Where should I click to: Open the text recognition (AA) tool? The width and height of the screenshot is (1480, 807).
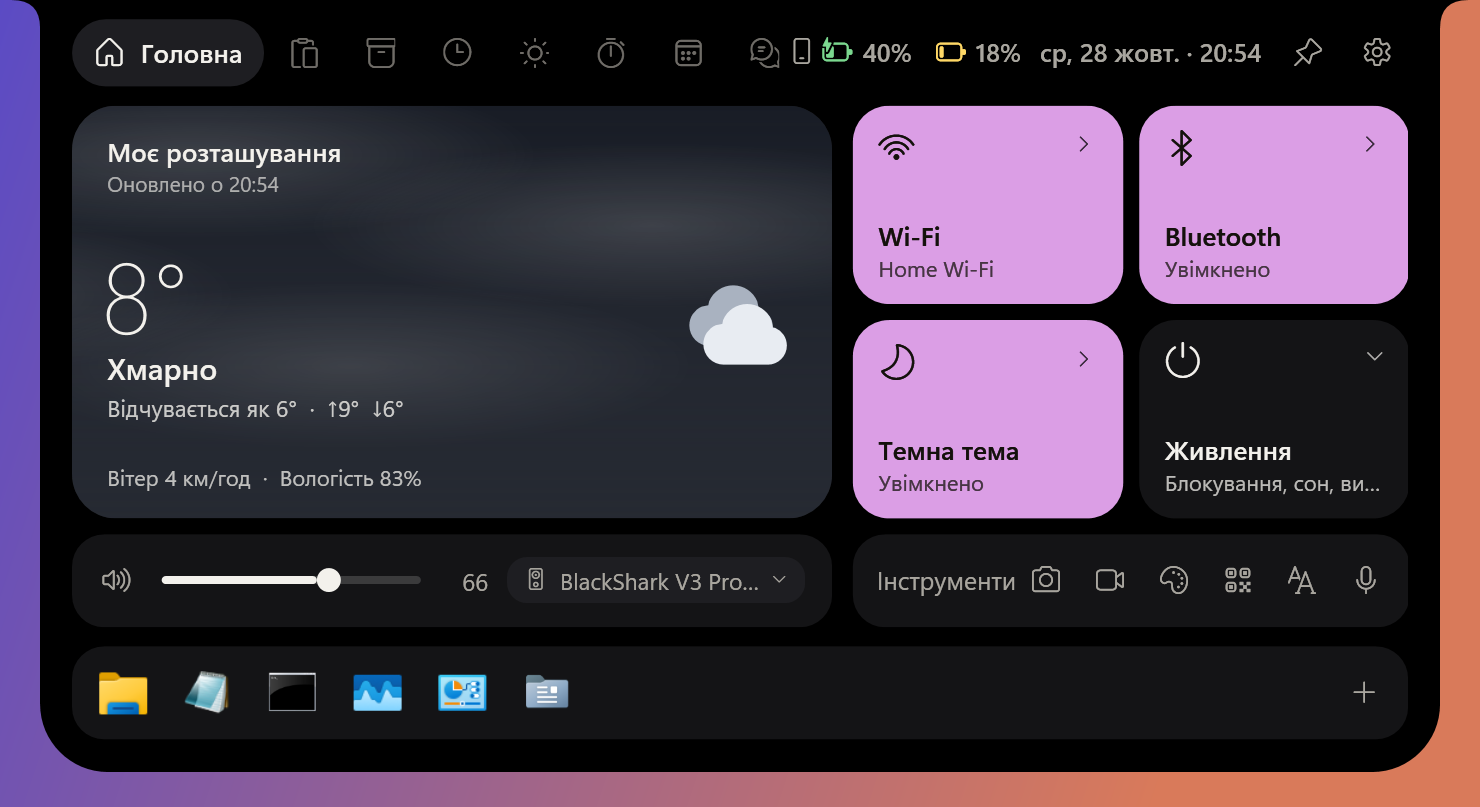[x=1302, y=580]
